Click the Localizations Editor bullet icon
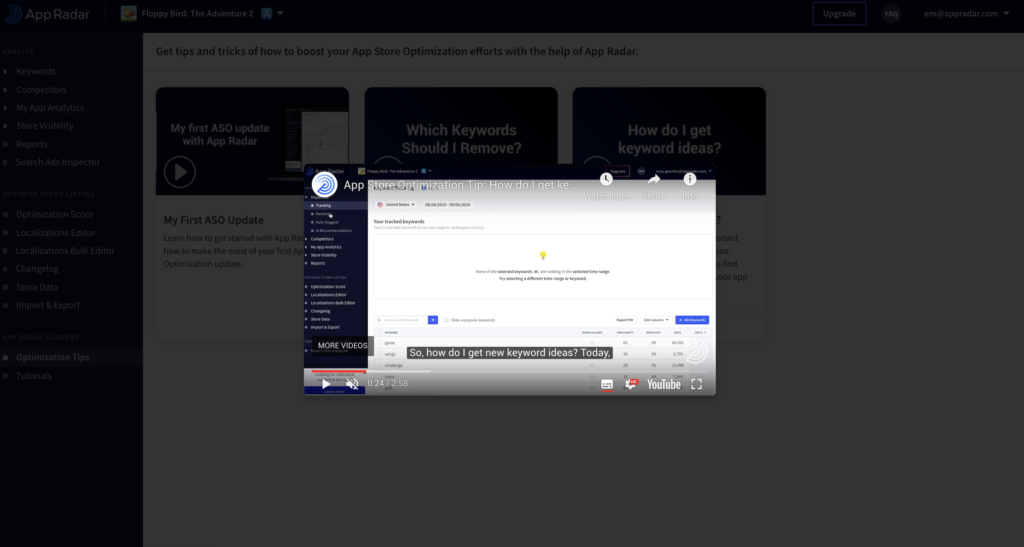Viewport: 1024px width, 547px height. (5, 233)
